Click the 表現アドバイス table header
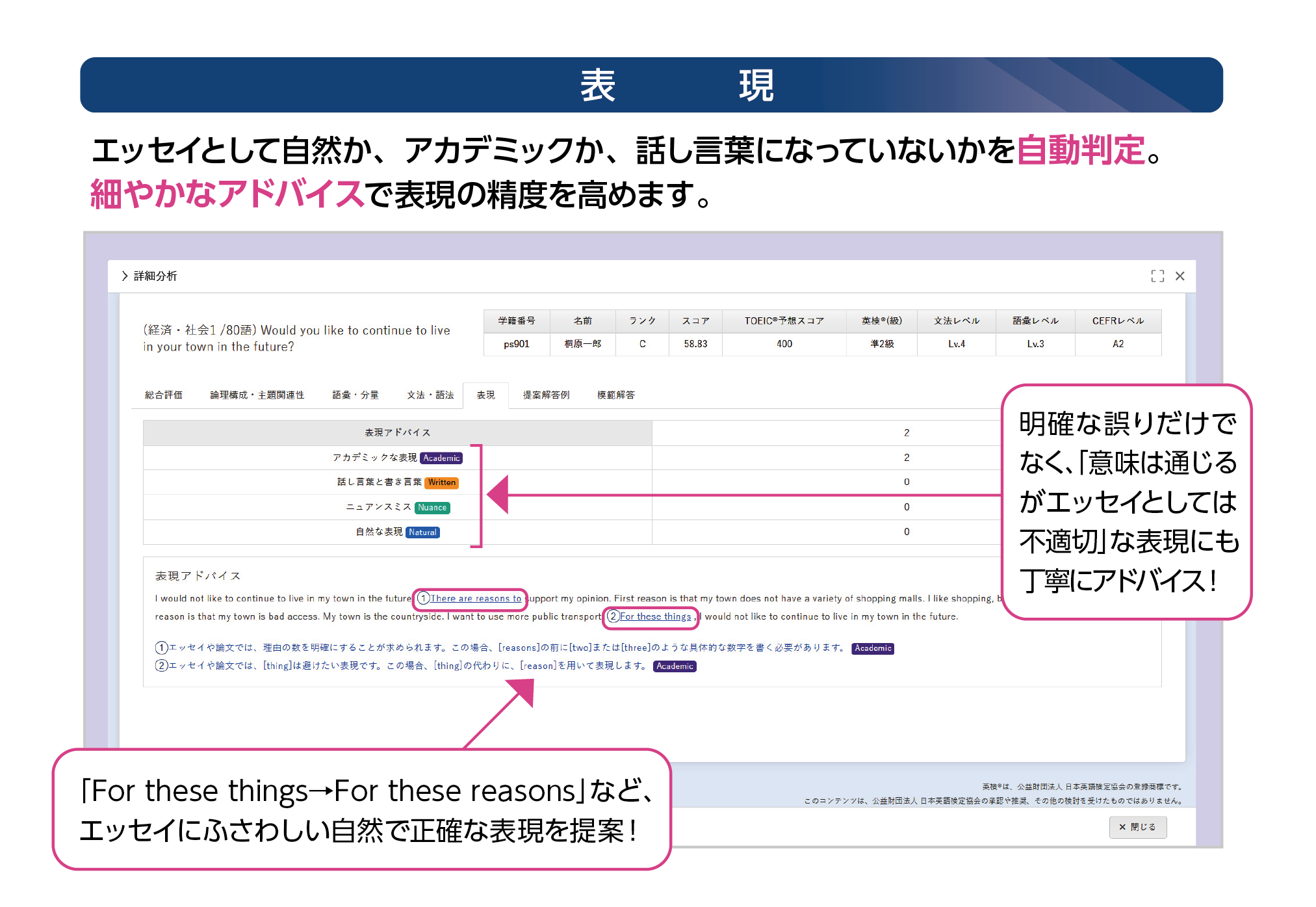 397,432
